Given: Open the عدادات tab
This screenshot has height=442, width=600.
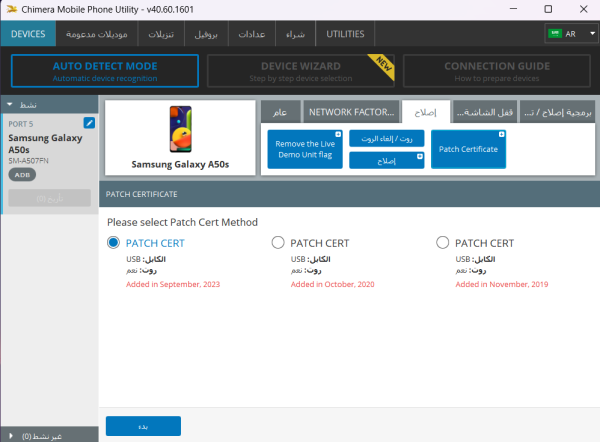Looking at the screenshot, I should pos(252,34).
